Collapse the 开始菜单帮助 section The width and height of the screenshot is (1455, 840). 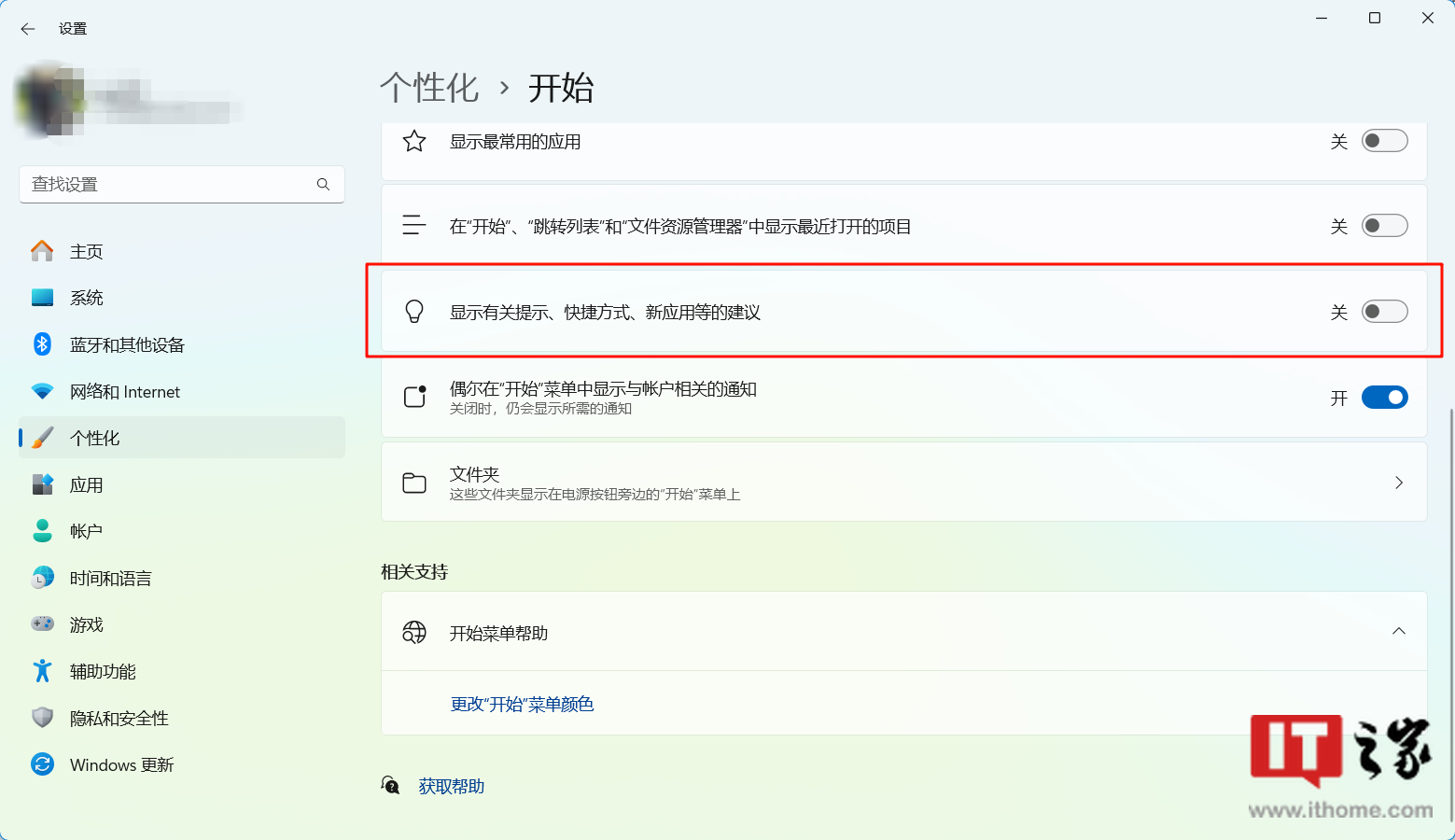[x=1398, y=631]
